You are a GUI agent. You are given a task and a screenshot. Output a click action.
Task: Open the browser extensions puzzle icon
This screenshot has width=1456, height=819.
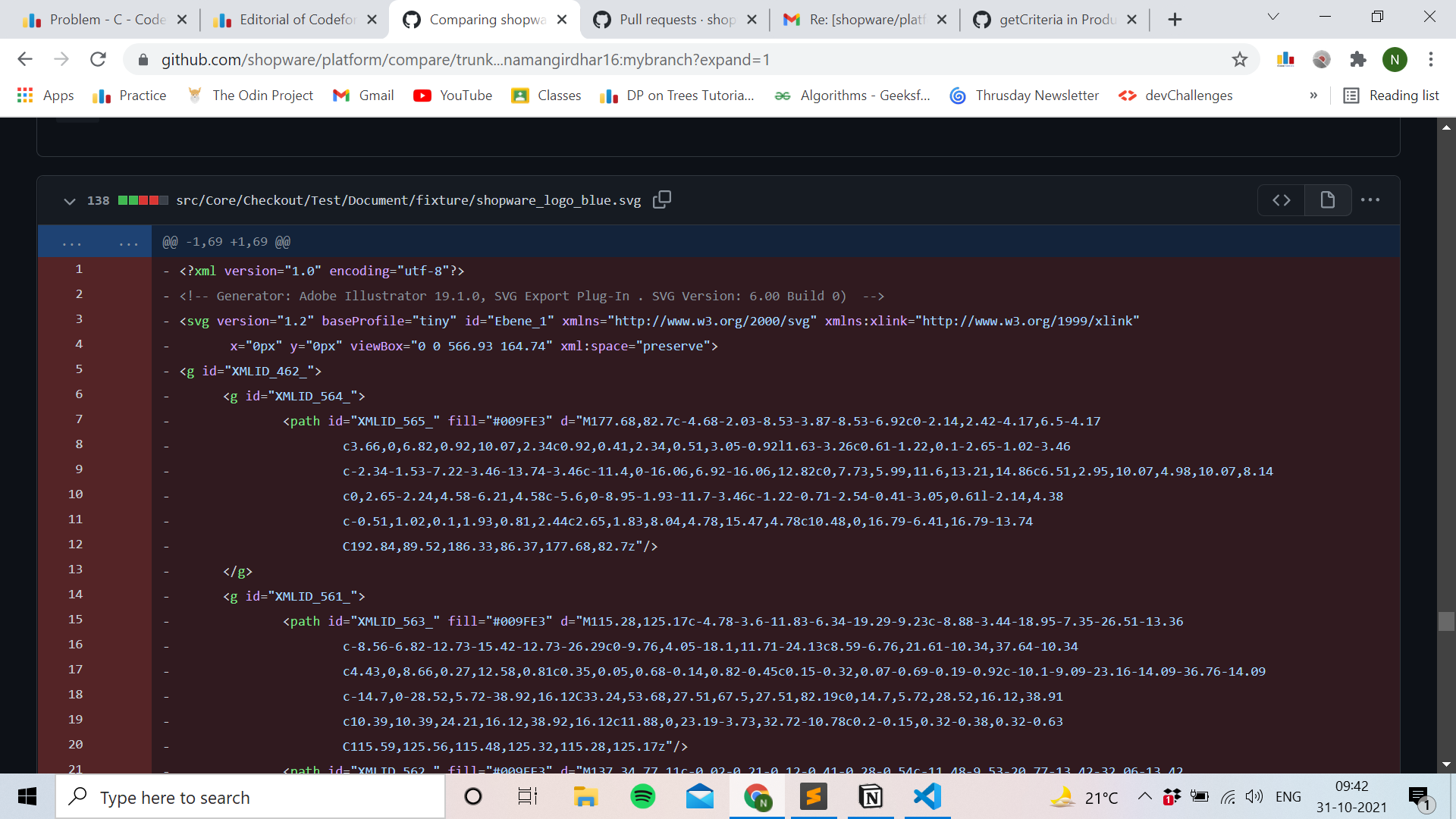(x=1358, y=59)
